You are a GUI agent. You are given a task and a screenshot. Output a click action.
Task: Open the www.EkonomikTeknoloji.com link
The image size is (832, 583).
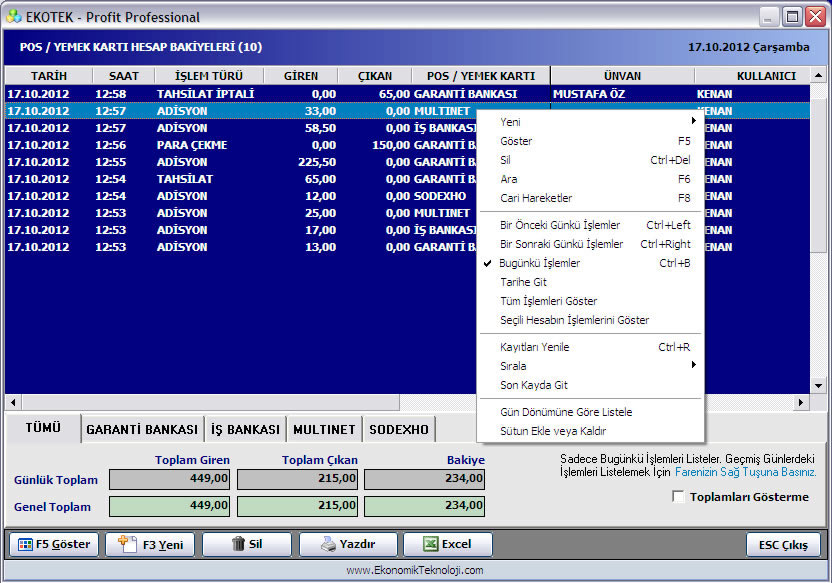point(415,570)
